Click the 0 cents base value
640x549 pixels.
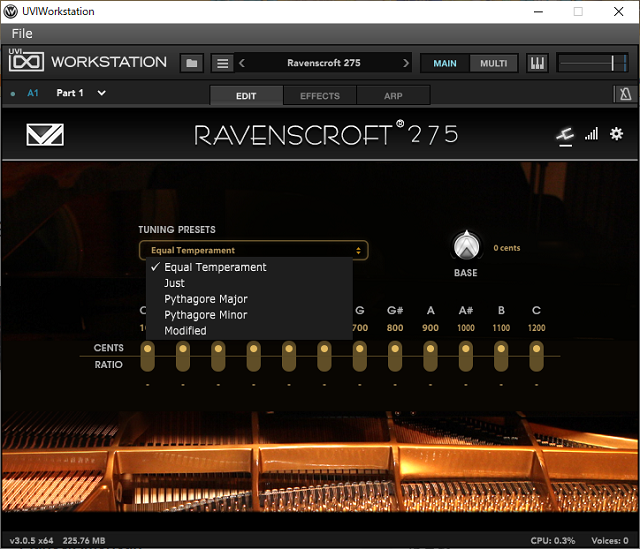coord(507,248)
